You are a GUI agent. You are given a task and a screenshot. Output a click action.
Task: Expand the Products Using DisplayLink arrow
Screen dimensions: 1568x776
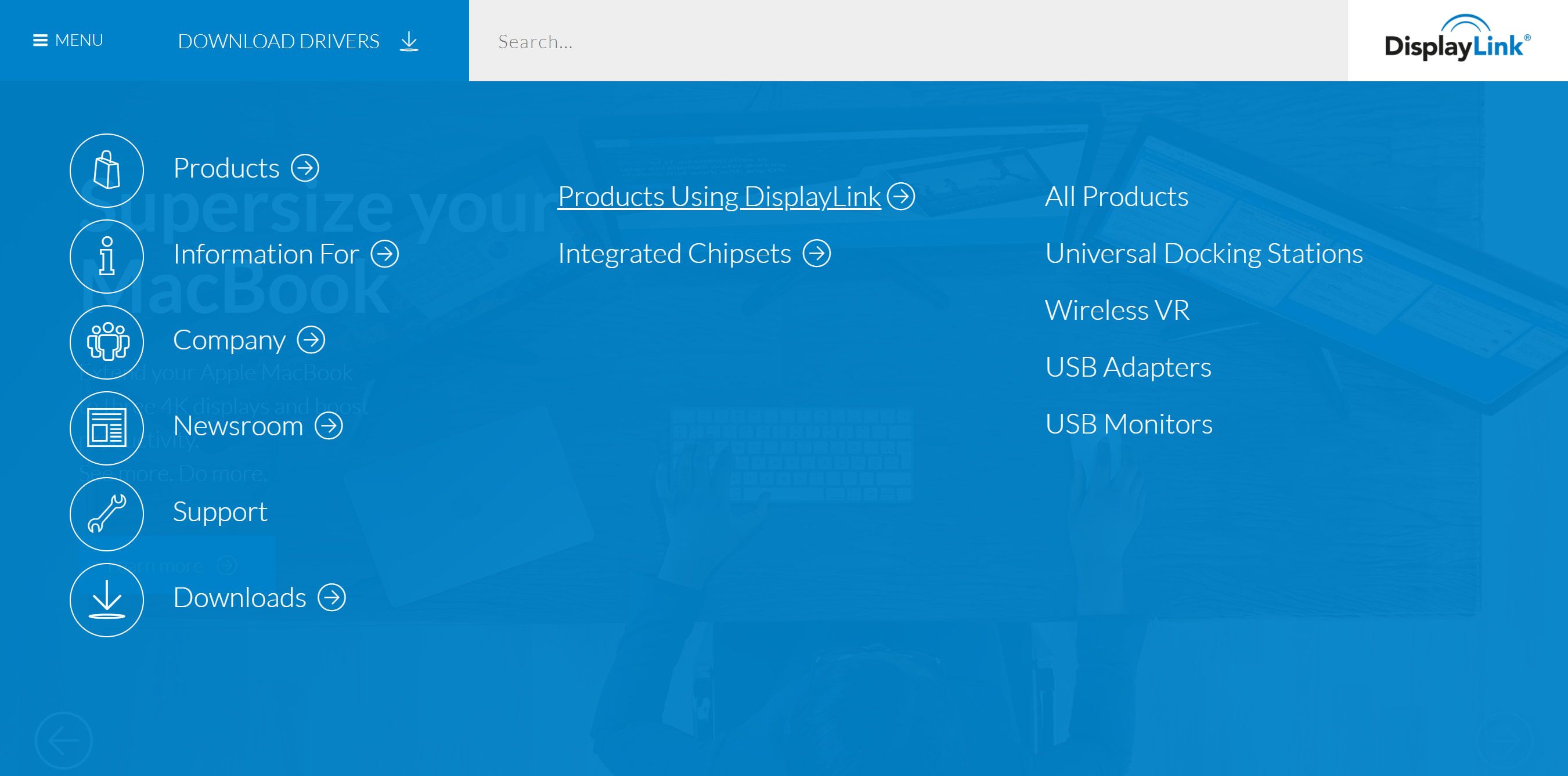[901, 197]
